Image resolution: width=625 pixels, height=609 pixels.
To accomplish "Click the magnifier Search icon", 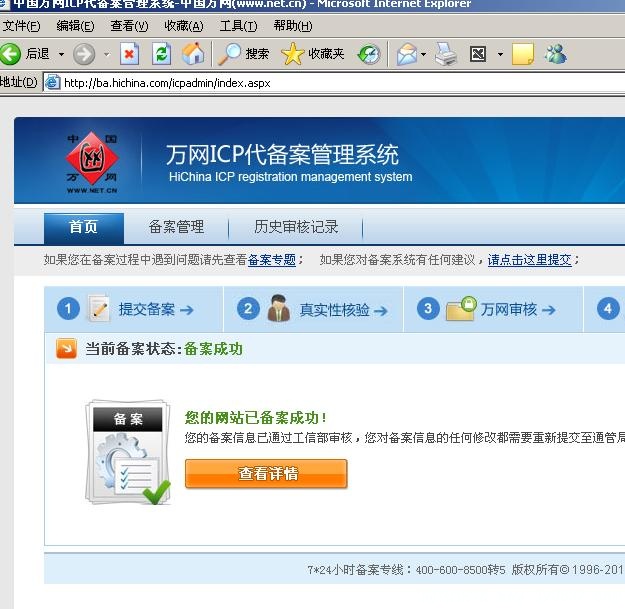I will [229, 54].
